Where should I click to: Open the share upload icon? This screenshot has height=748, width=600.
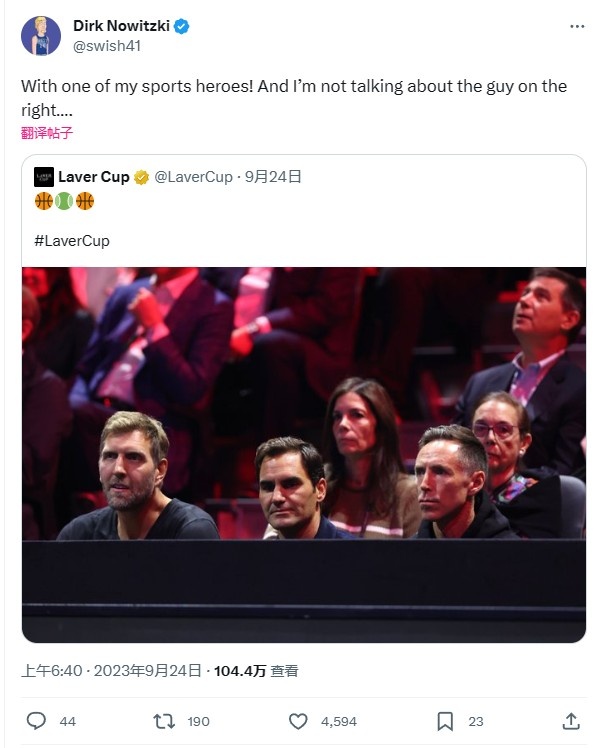[570, 721]
